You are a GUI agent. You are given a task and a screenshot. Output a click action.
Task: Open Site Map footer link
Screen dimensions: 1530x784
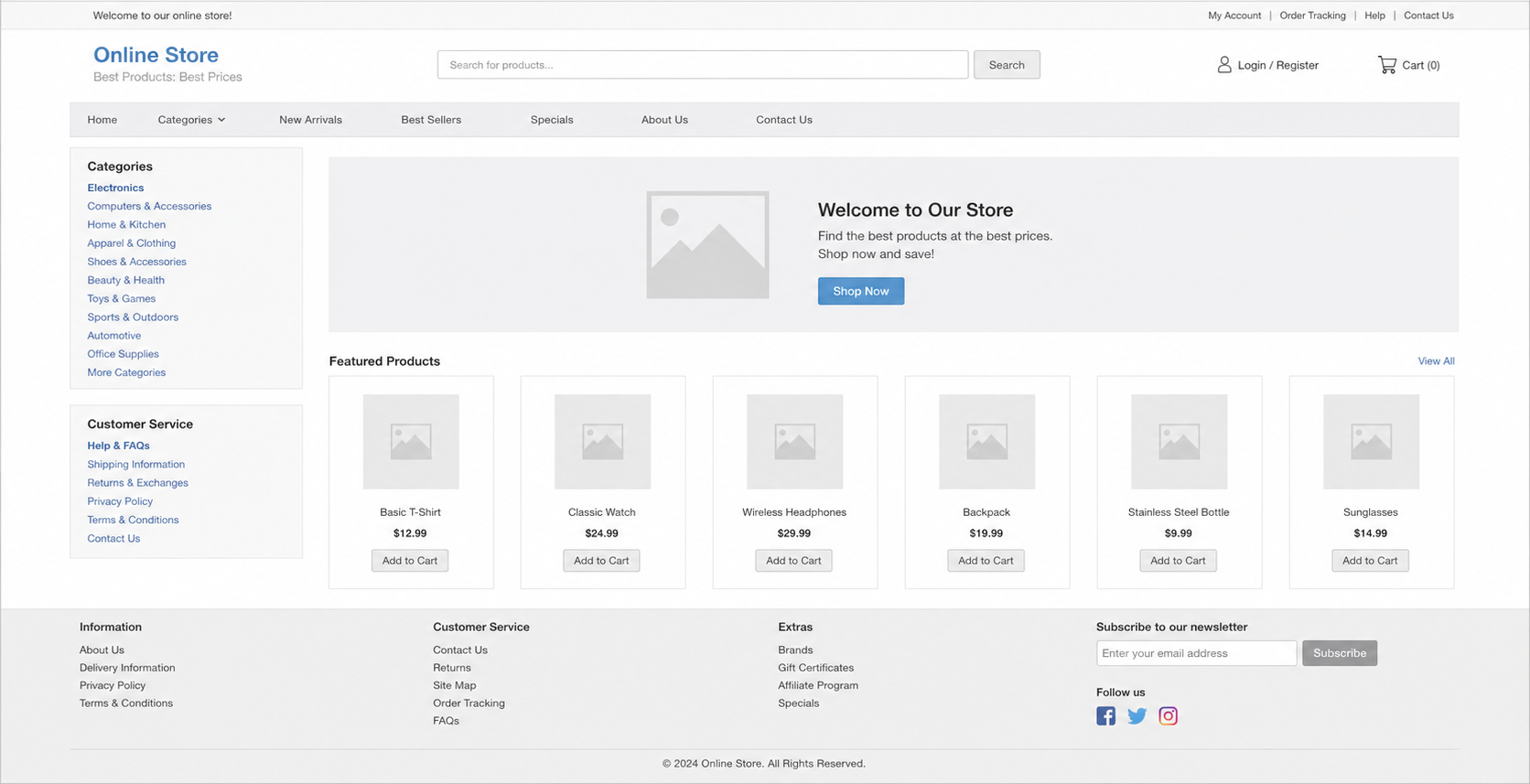(454, 685)
